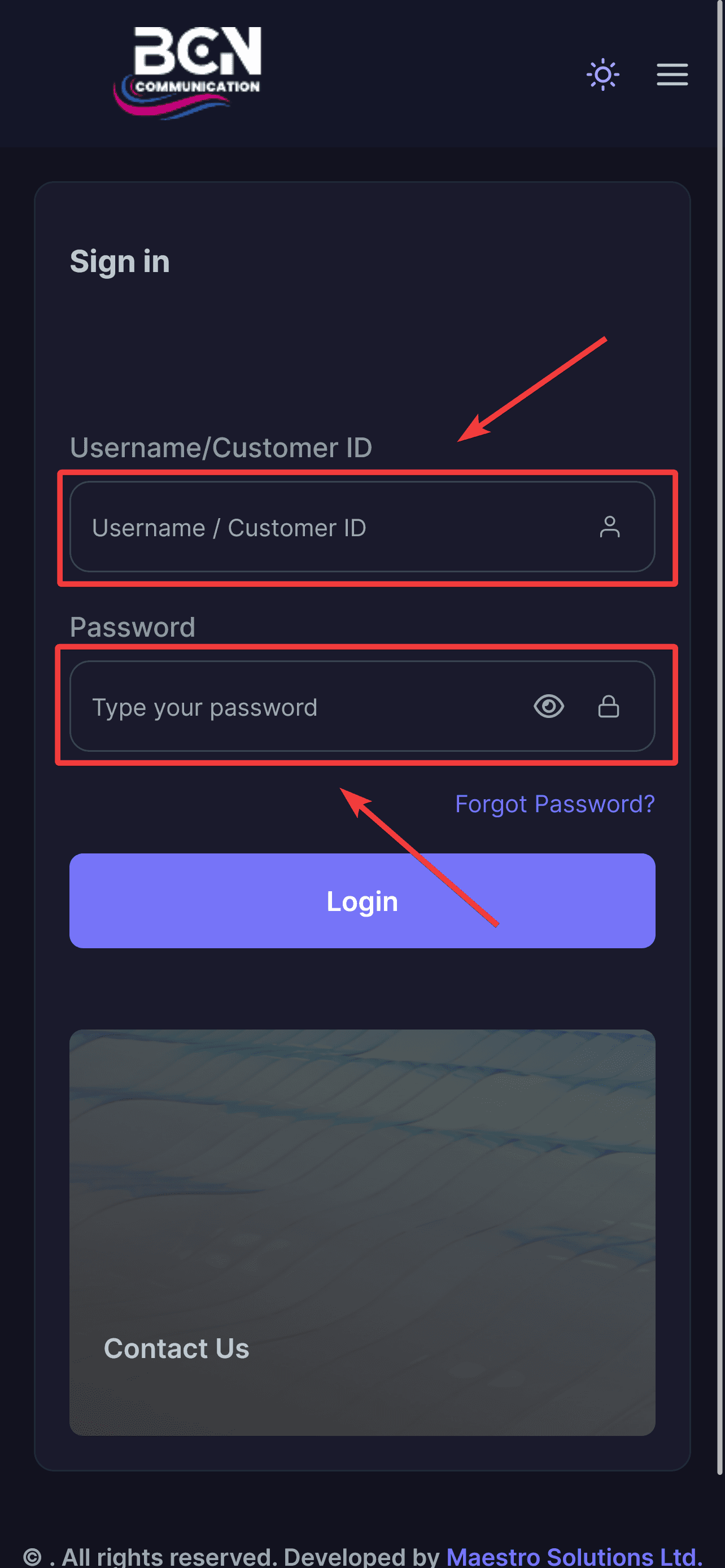725x1568 pixels.
Task: Click the lock icon in the password field
Action: (x=608, y=706)
